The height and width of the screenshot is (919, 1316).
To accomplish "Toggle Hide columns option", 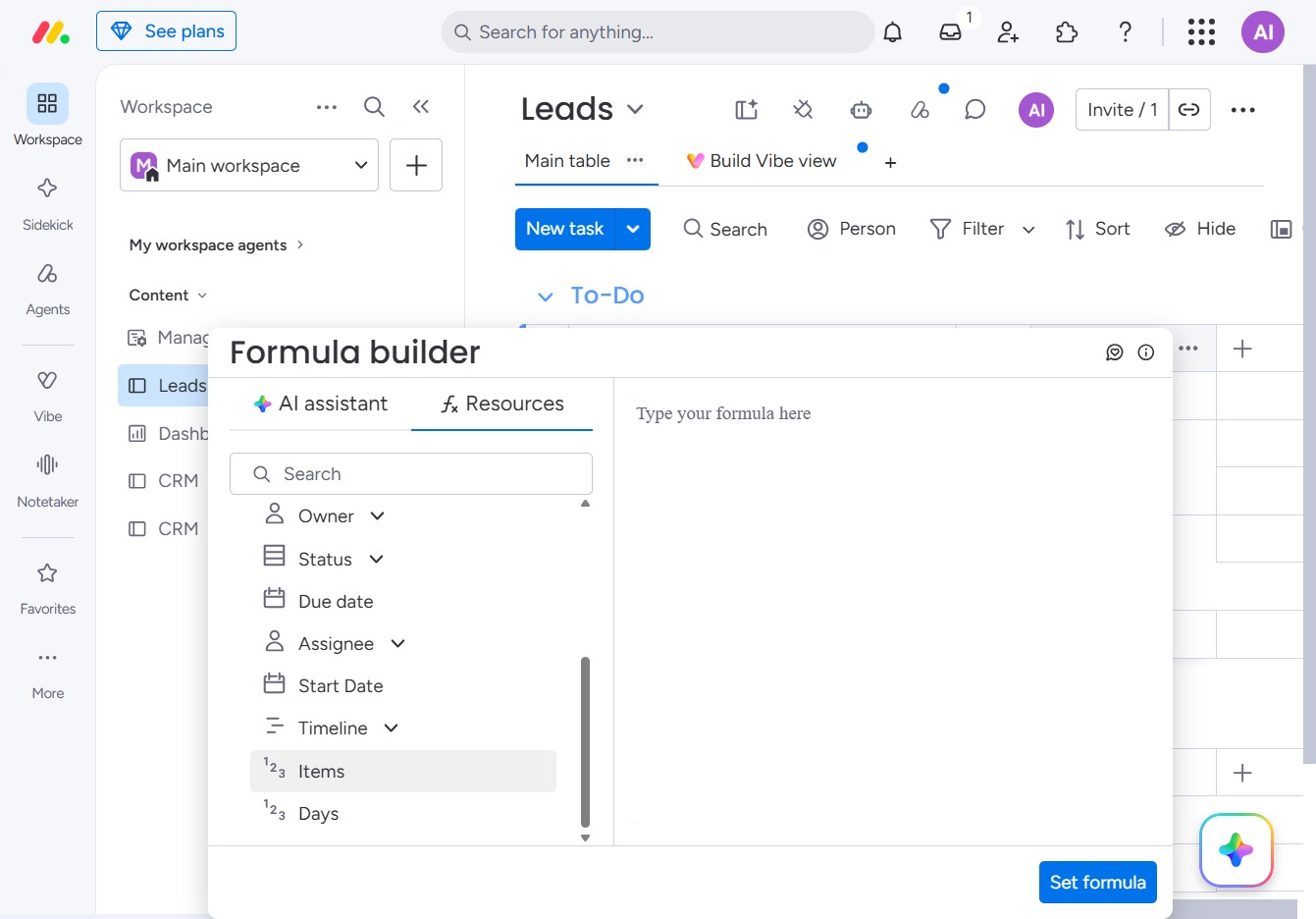I will pos(1200,229).
